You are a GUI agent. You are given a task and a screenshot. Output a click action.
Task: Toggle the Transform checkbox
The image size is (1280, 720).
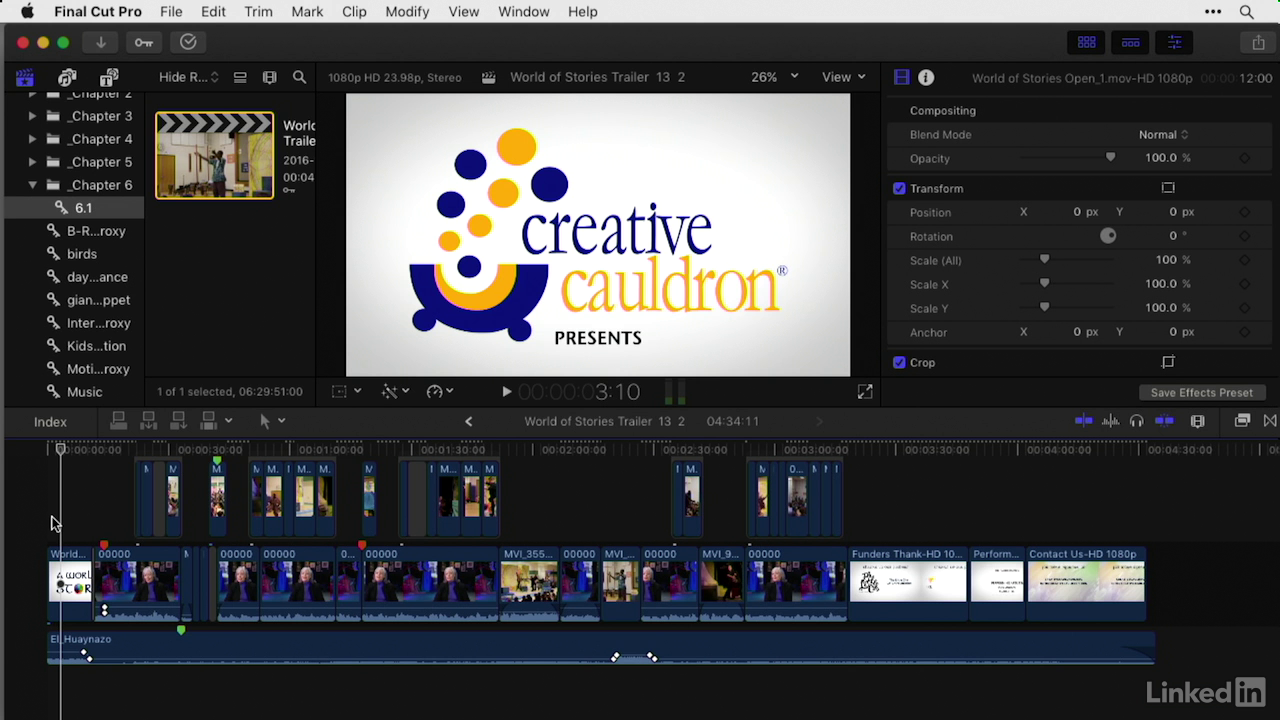click(899, 188)
